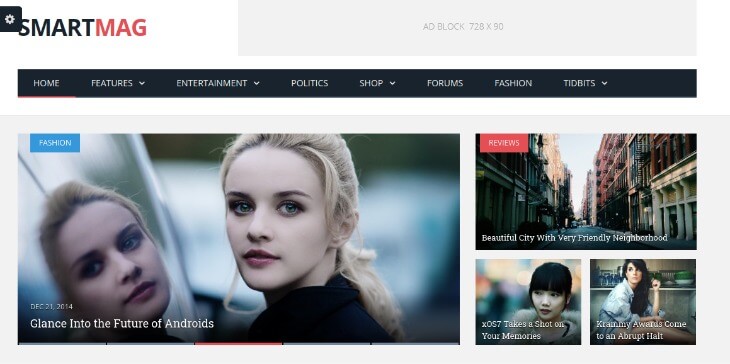Open xOS7 Takes a Shot article
Screen dimensions: 730x364
tap(523, 330)
